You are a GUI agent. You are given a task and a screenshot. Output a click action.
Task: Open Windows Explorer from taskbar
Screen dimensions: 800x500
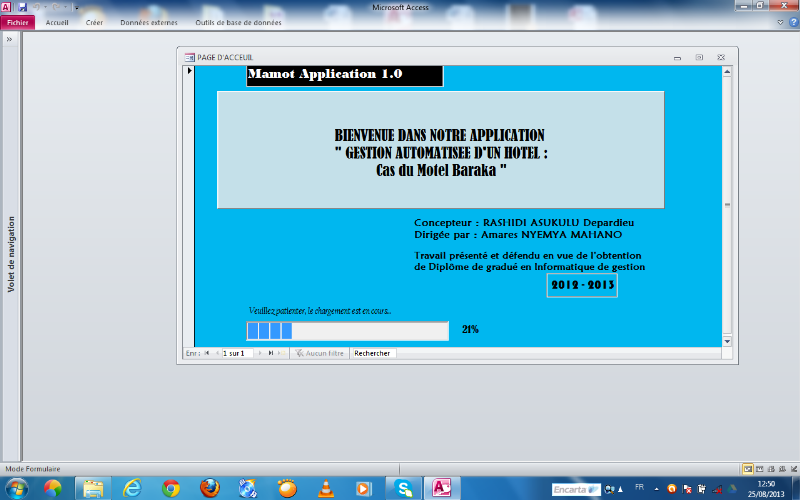(93, 489)
